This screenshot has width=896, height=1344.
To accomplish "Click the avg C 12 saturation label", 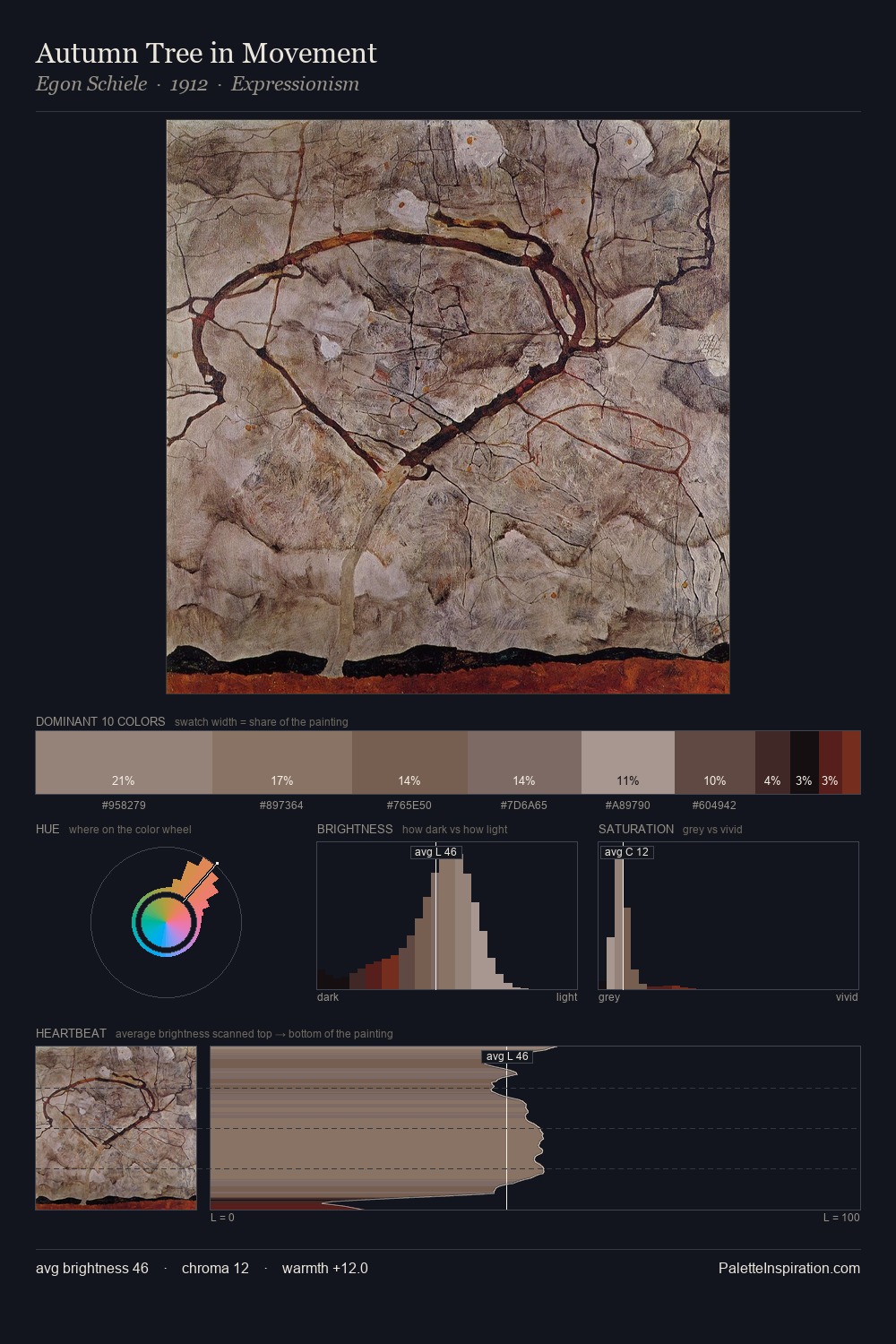I will click(626, 852).
